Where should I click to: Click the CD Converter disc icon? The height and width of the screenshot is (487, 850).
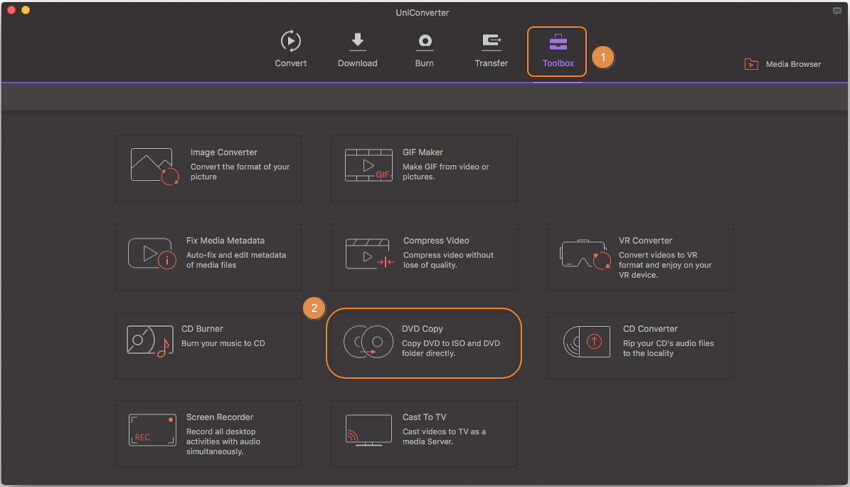pos(587,342)
